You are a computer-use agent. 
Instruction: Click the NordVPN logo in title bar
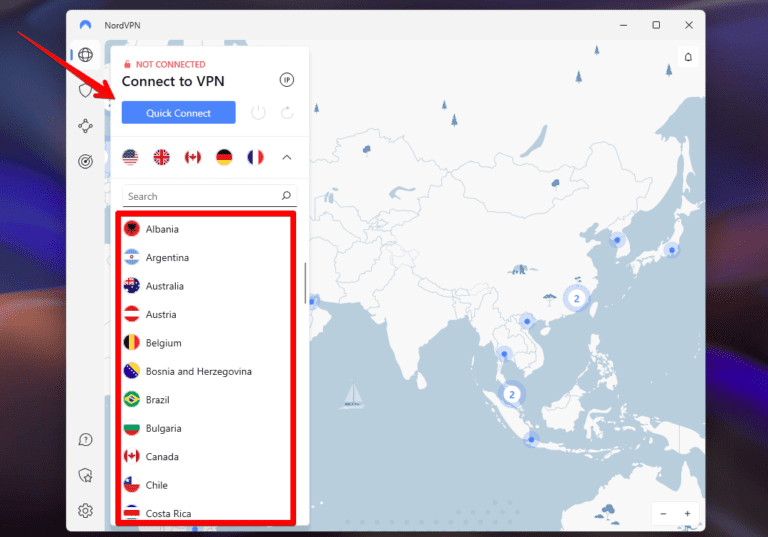coord(85,25)
